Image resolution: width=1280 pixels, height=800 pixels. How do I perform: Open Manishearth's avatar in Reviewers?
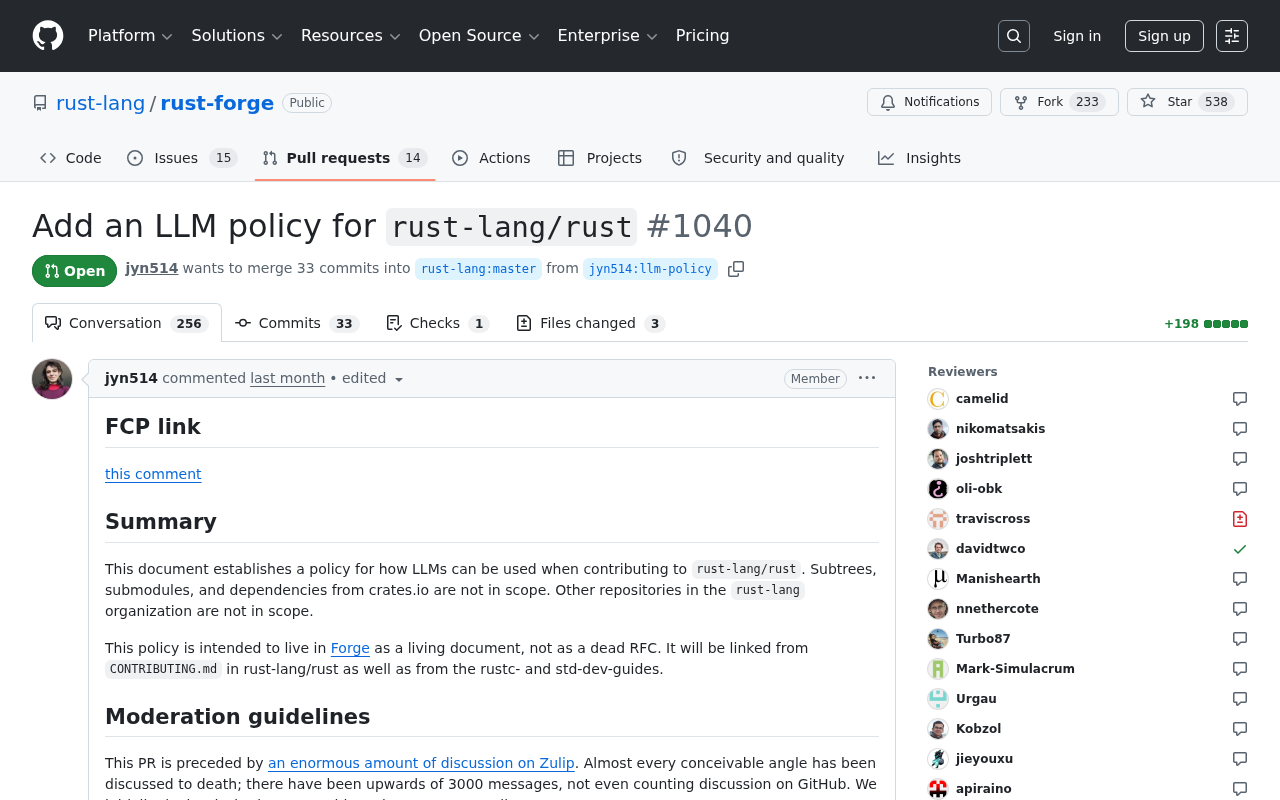point(938,579)
